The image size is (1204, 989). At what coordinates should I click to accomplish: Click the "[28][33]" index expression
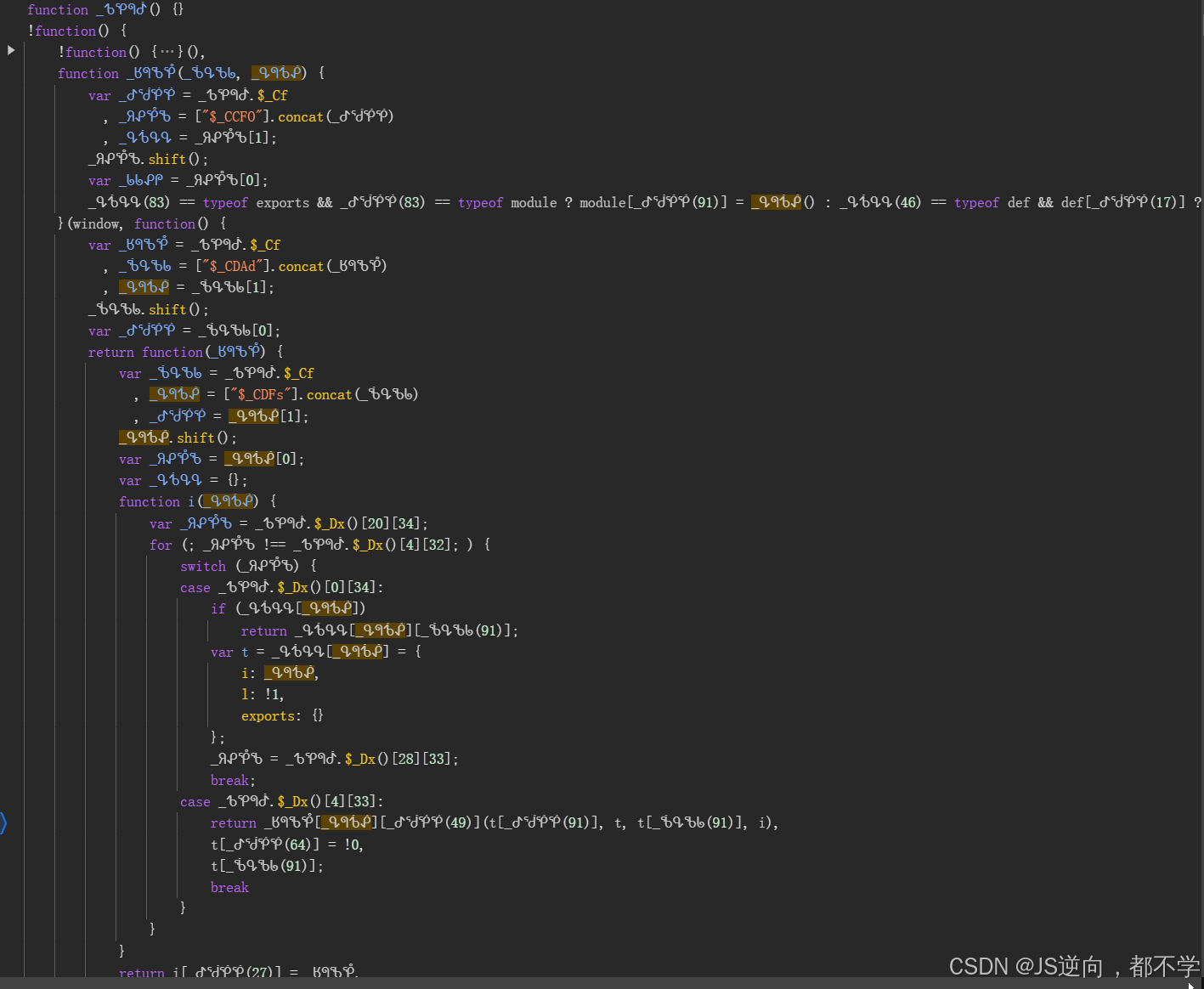425,759
